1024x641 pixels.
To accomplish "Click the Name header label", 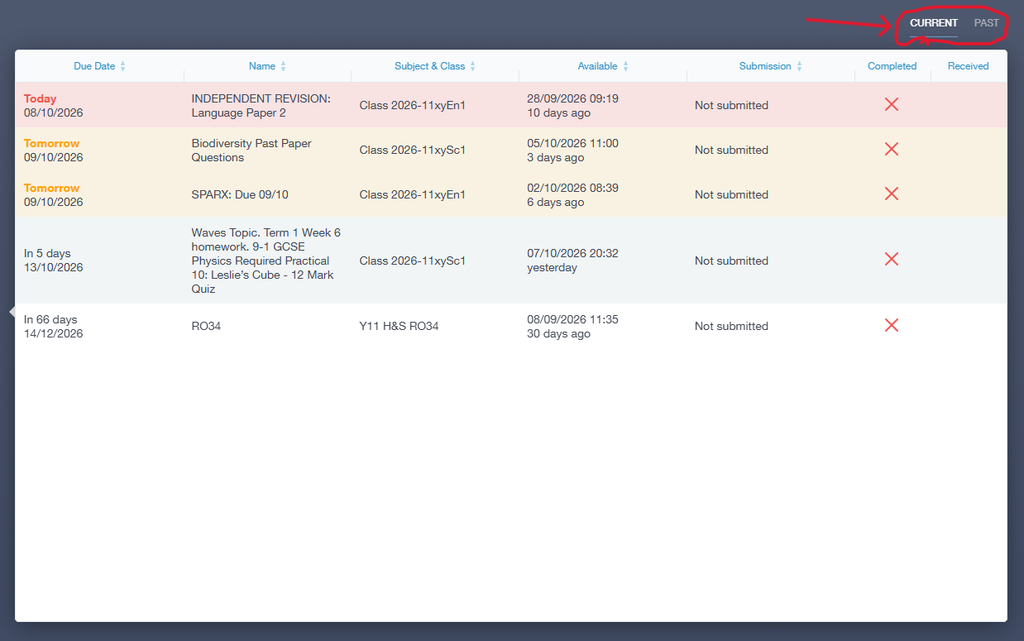I will [x=262, y=66].
